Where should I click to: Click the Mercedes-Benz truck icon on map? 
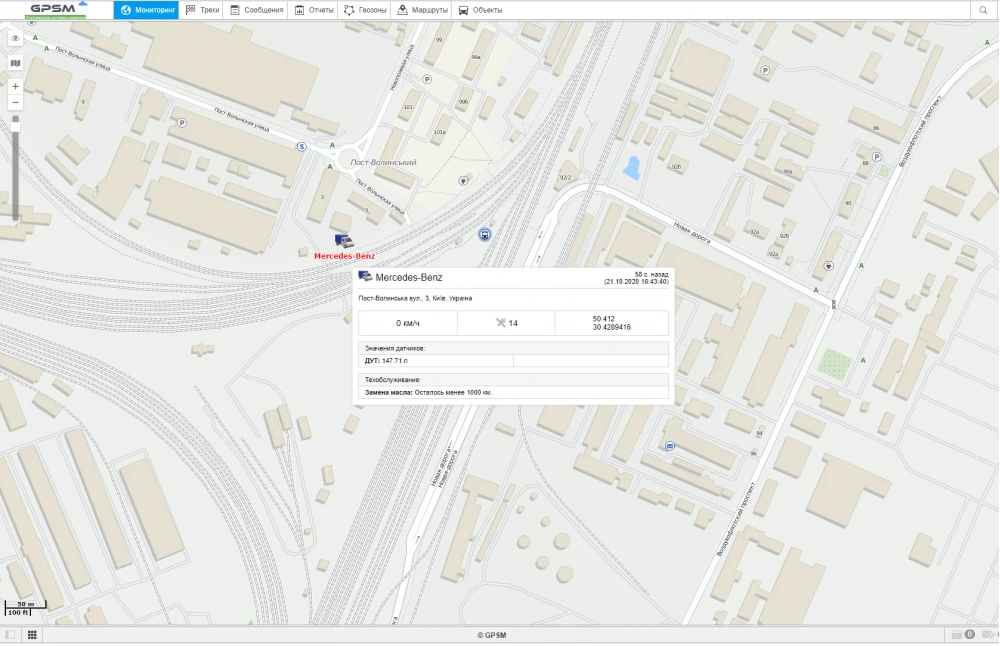344,241
